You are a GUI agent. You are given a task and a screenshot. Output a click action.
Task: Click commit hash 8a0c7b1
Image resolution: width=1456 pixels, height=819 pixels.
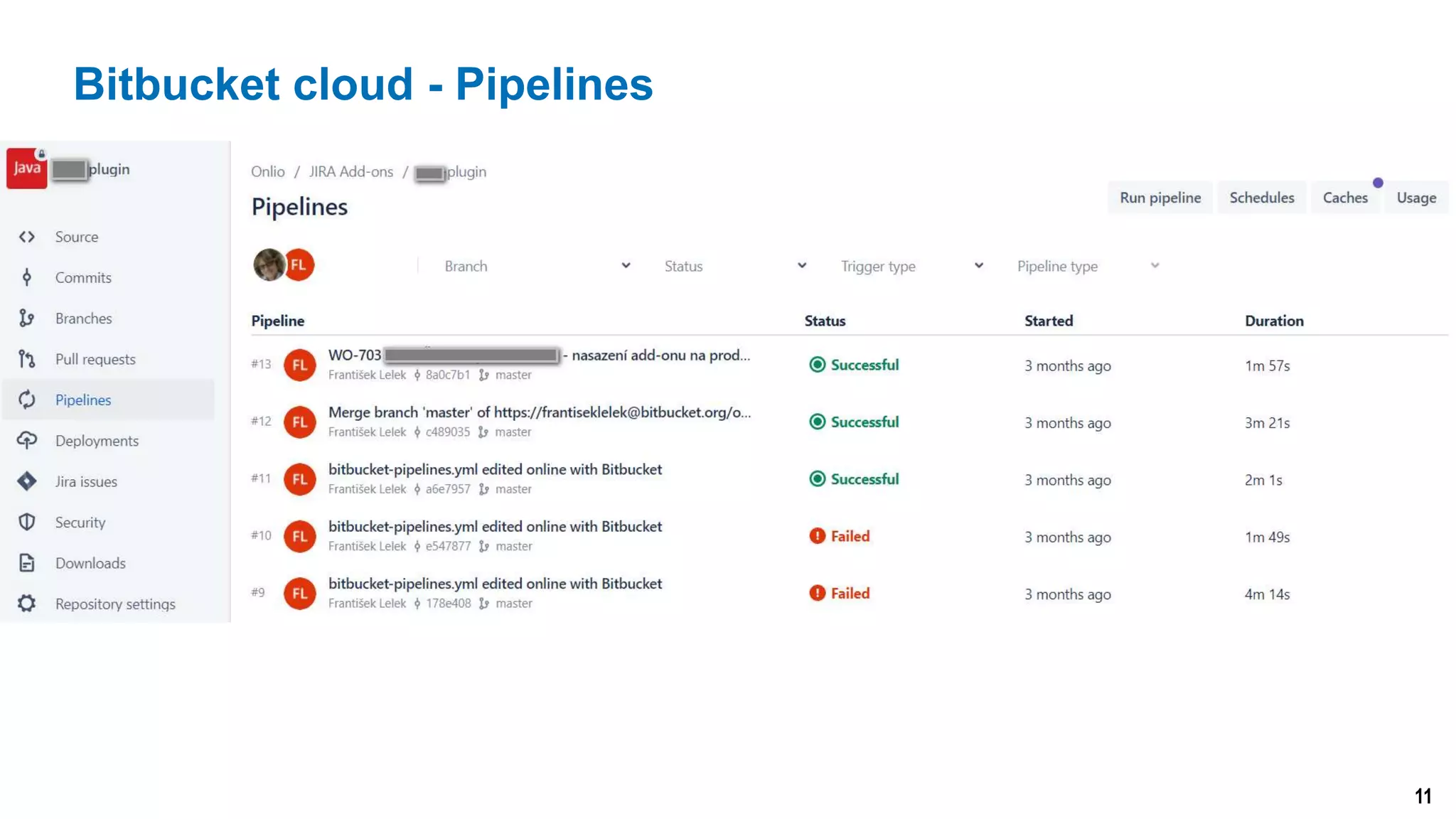[448, 375]
